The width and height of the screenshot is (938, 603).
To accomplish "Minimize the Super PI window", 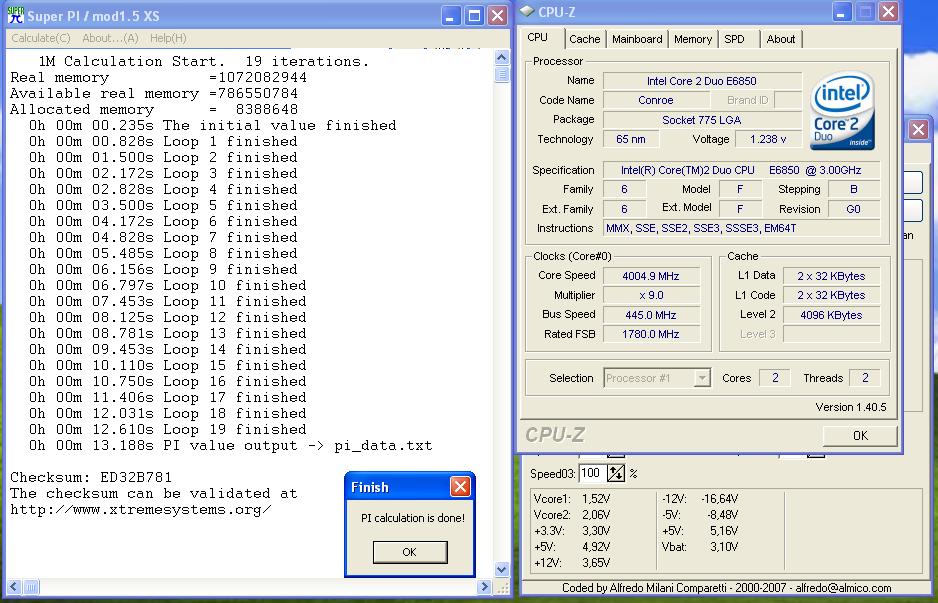I will point(452,16).
